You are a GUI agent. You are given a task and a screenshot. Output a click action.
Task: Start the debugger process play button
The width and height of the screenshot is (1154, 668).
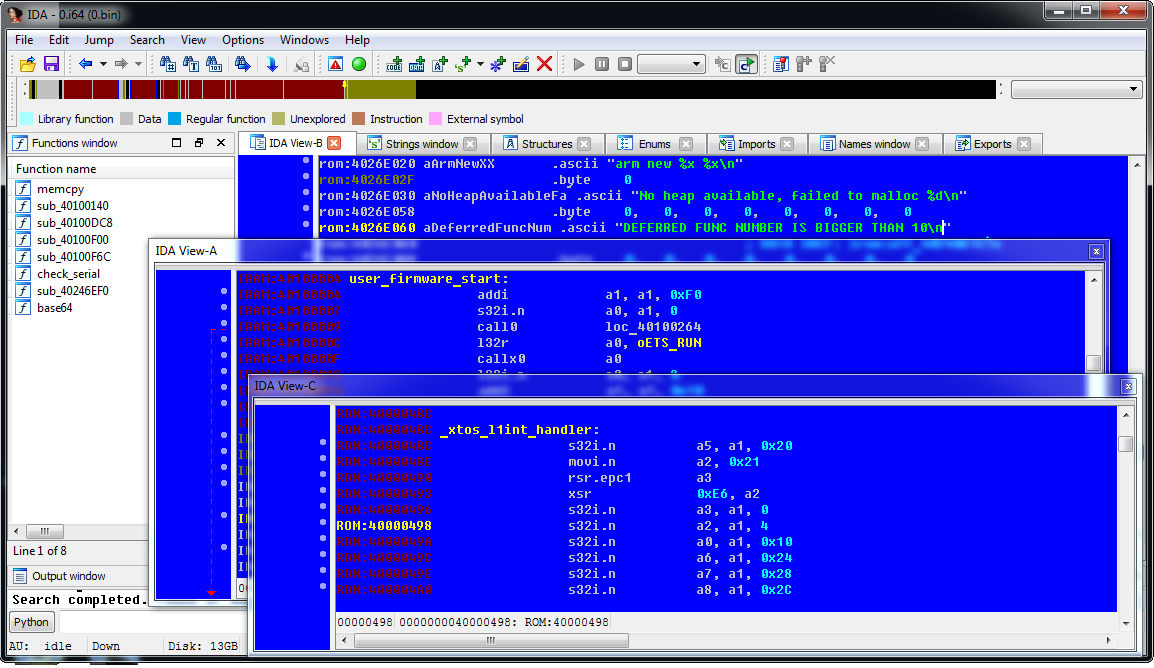(579, 64)
